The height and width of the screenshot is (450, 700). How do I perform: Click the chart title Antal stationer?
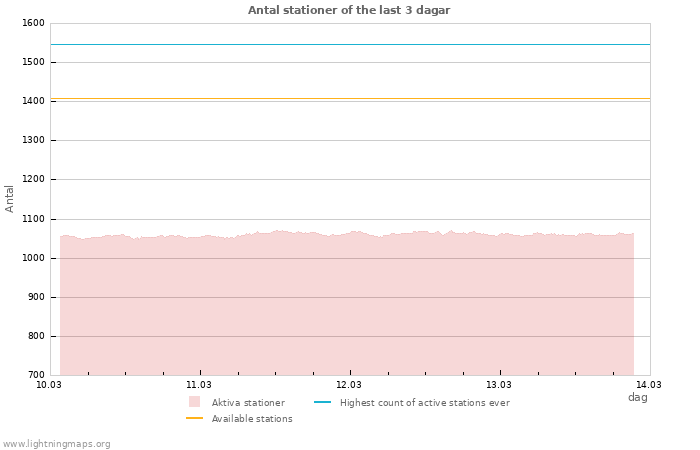[349, 10]
